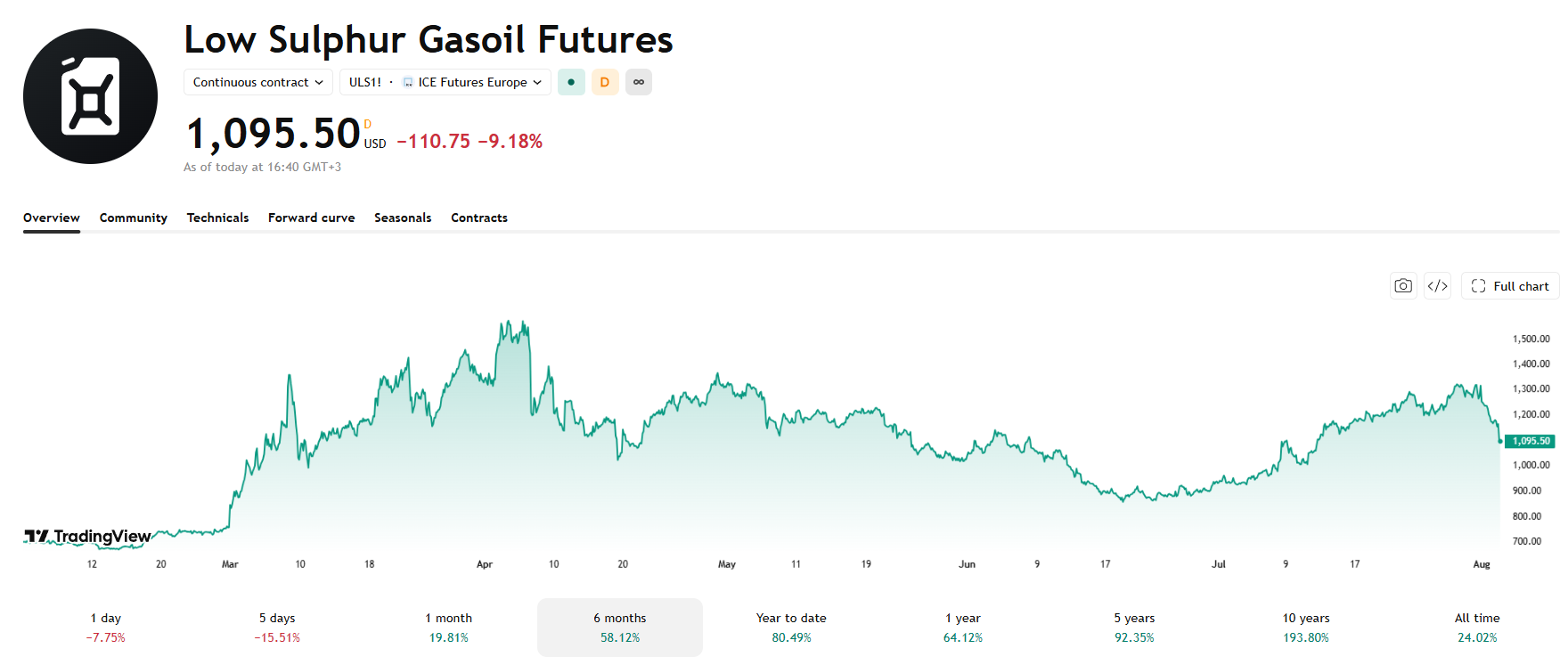Click the TradingView logo on chart
The height and width of the screenshot is (665, 1568).
point(87,536)
